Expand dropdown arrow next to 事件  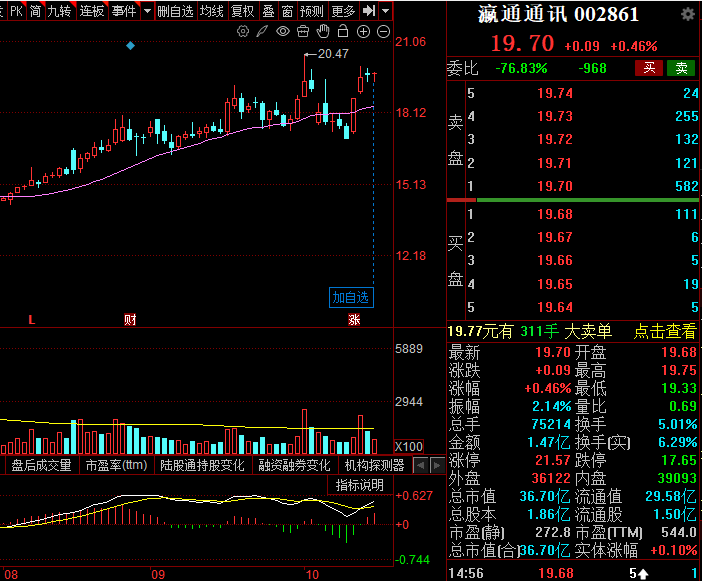(x=147, y=11)
